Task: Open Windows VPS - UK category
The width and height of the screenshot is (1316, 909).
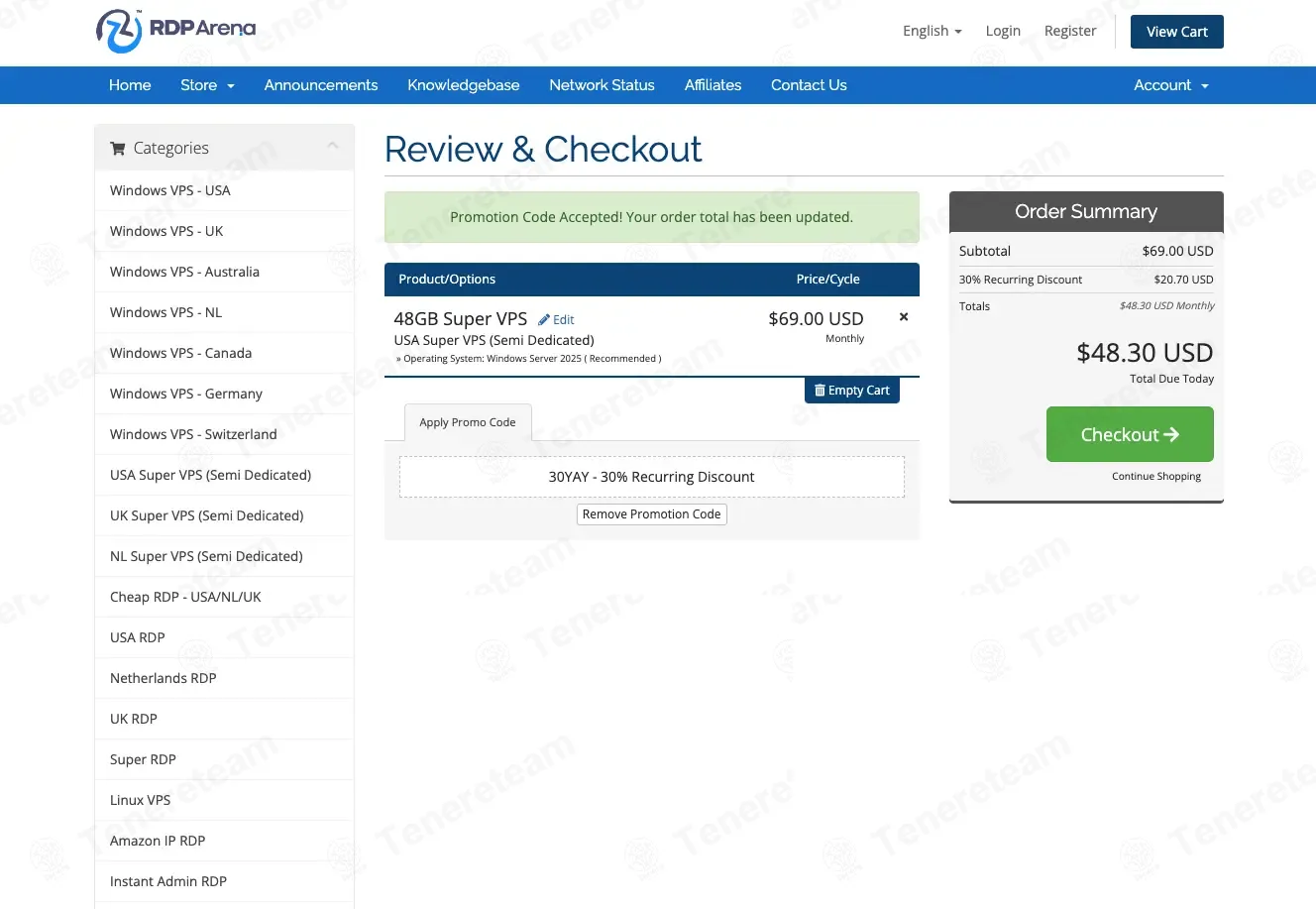Action: [224, 231]
